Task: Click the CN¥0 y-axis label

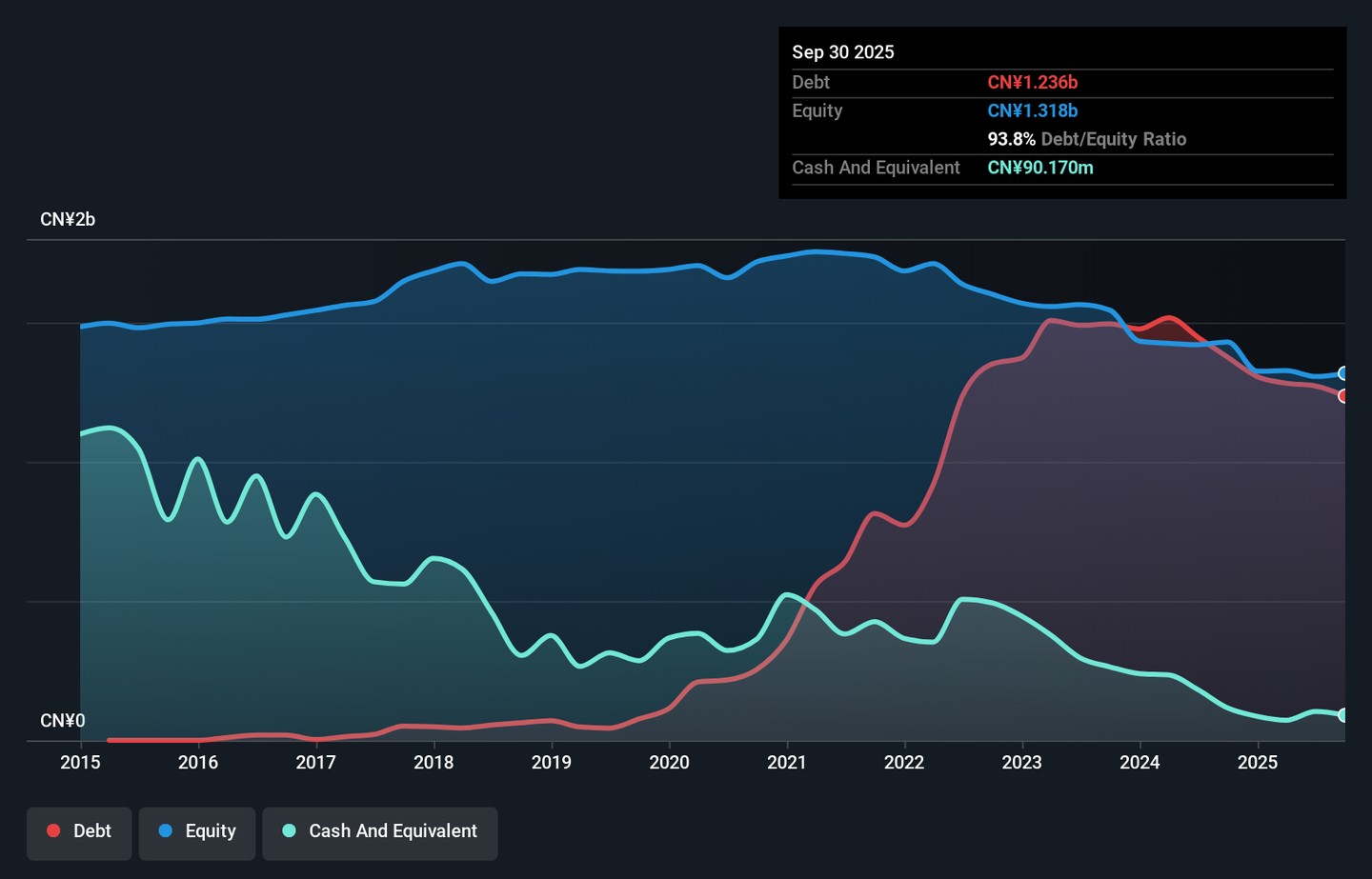Action: [63, 721]
